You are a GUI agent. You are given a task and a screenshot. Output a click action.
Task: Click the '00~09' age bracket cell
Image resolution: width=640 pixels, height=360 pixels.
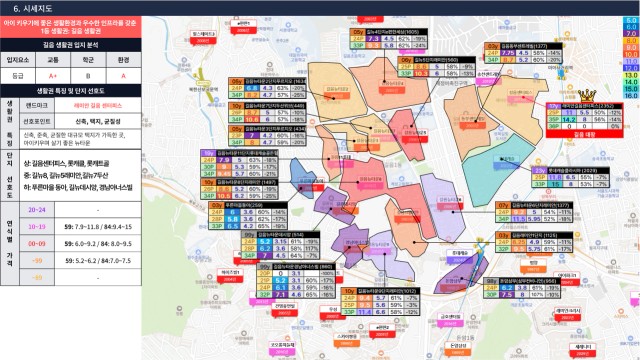[x=37, y=244]
